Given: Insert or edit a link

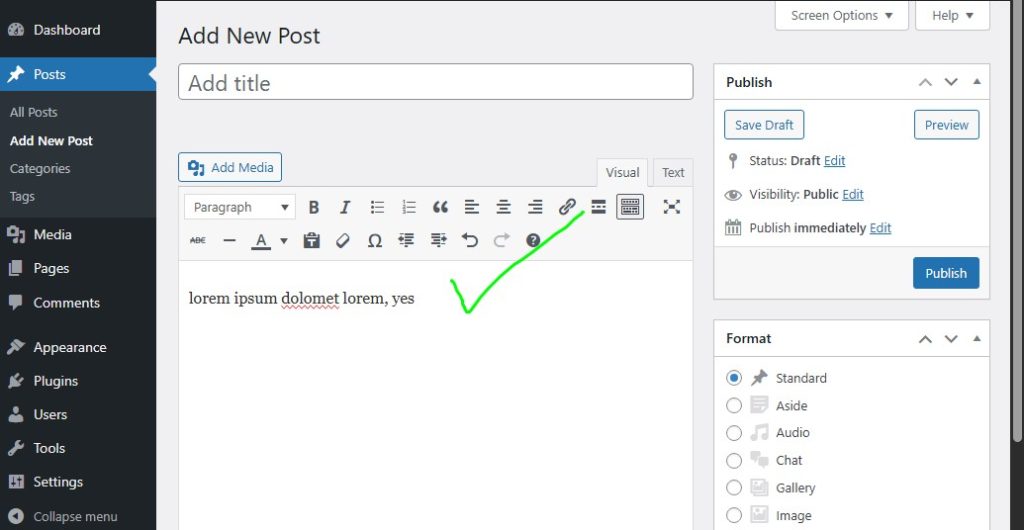Looking at the screenshot, I should 567,208.
